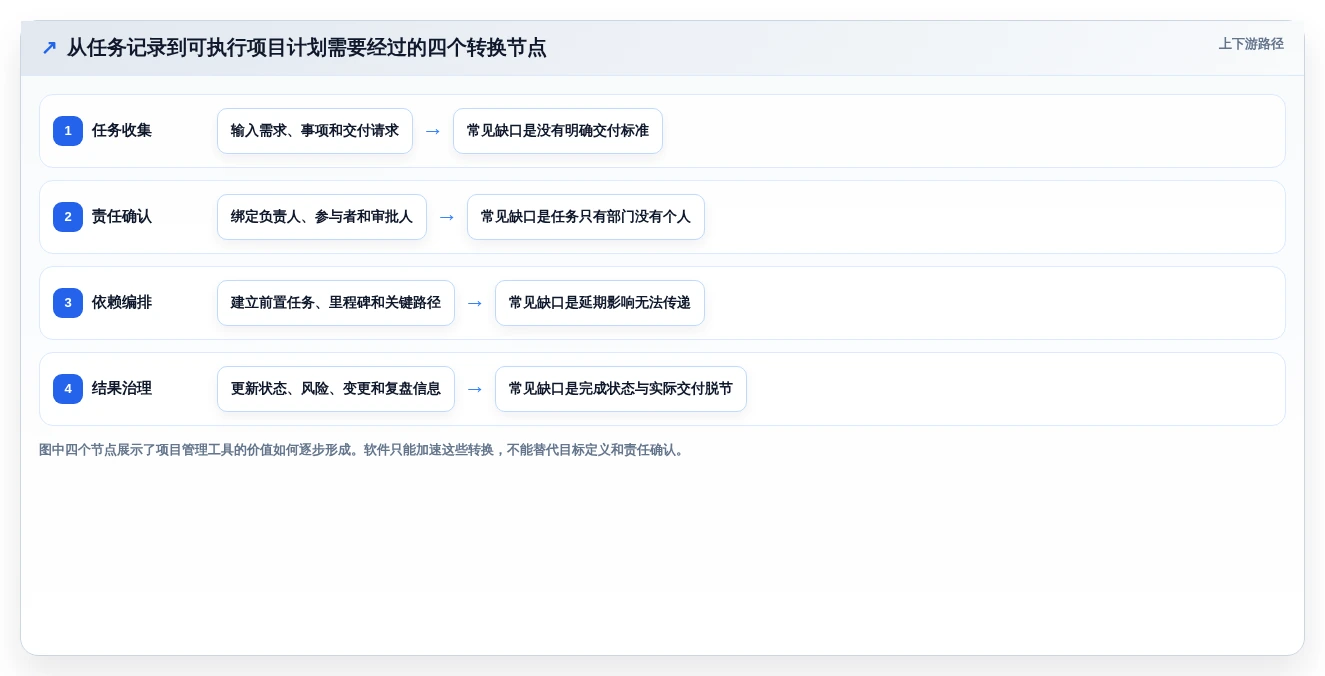Click the box 常见缺口是完成状态与实际交付脱节
This screenshot has width=1325, height=676.
click(x=621, y=389)
